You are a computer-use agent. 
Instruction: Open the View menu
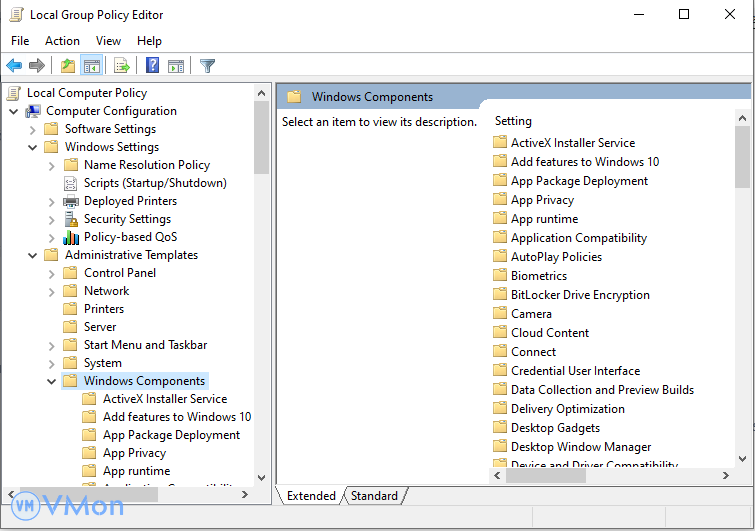tap(108, 41)
